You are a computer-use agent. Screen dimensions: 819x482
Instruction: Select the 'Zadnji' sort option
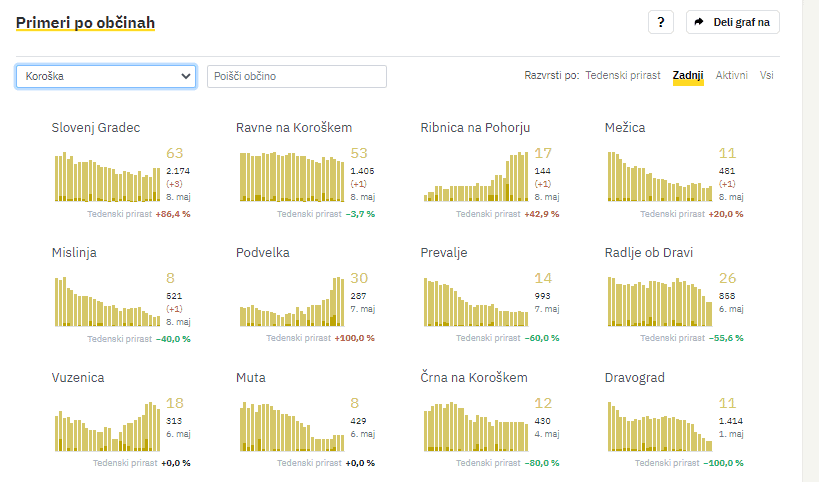(688, 75)
